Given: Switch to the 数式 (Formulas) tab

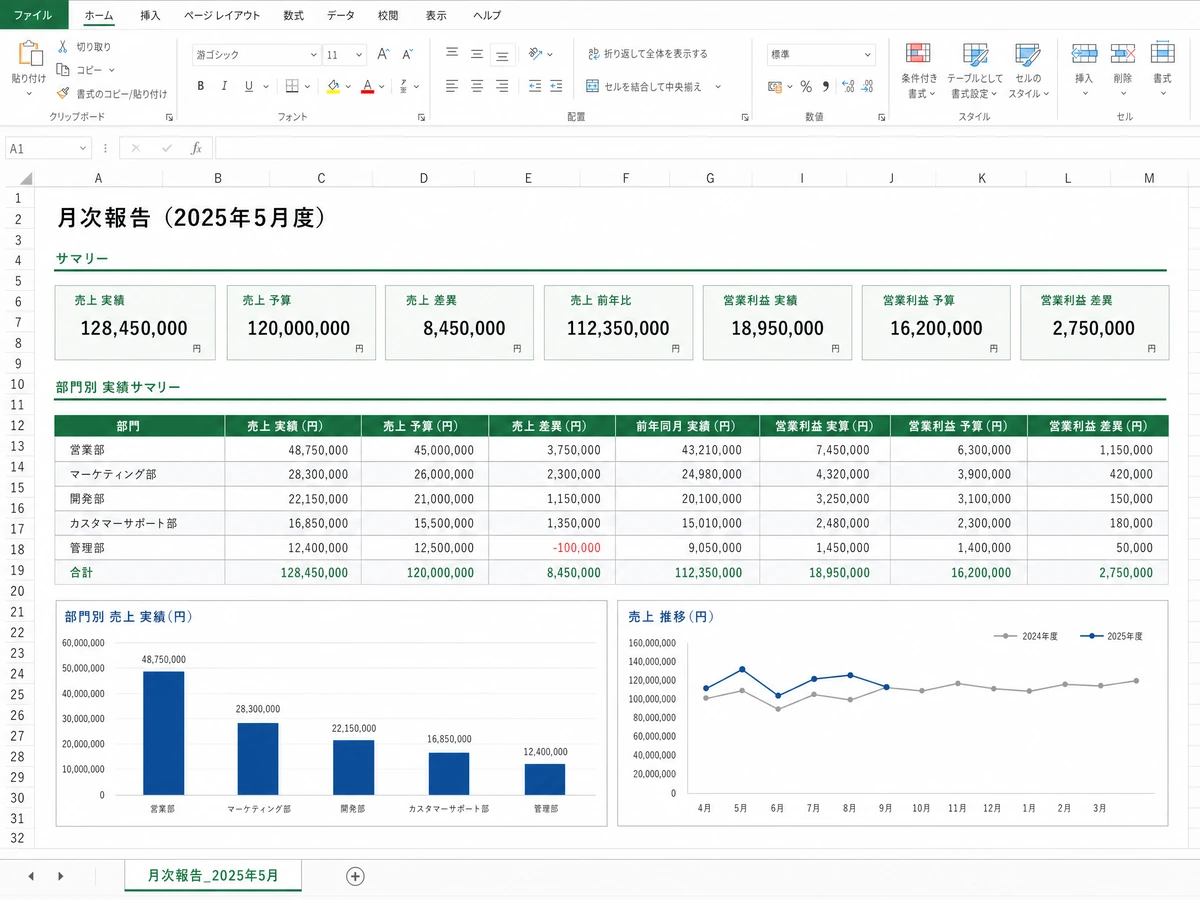Looking at the screenshot, I should point(293,16).
